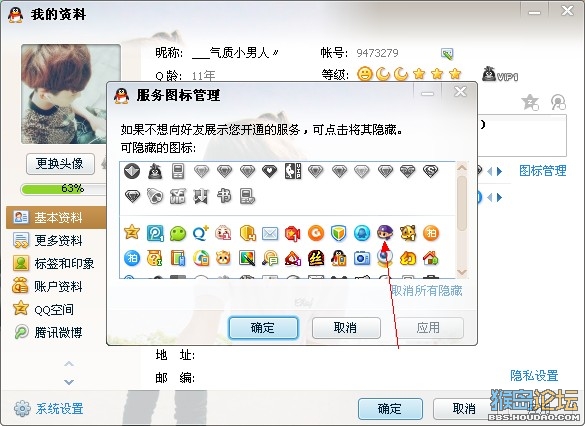Screen dimensions: 585x426
Task: Toggle the grayed black heart diamond icon
Action: 269,171
